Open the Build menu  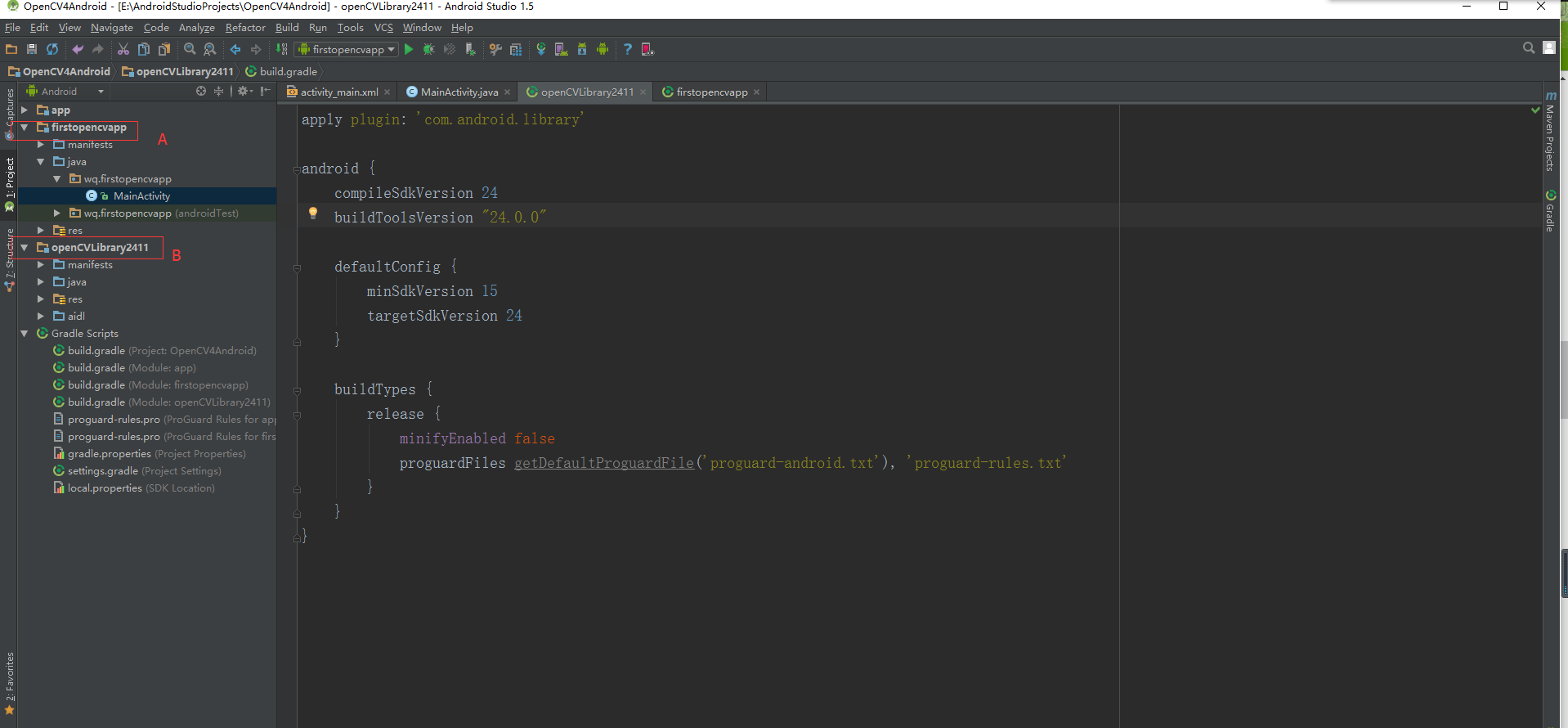tap(287, 27)
